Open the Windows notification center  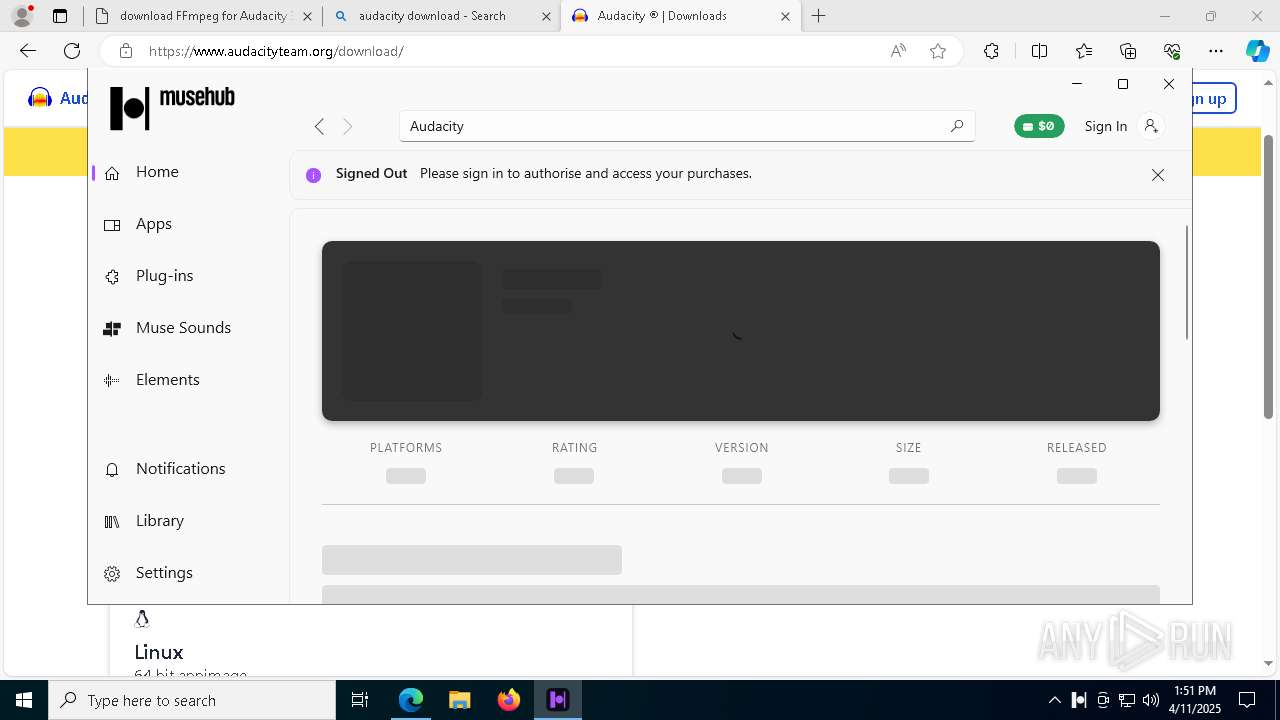(x=1247, y=700)
